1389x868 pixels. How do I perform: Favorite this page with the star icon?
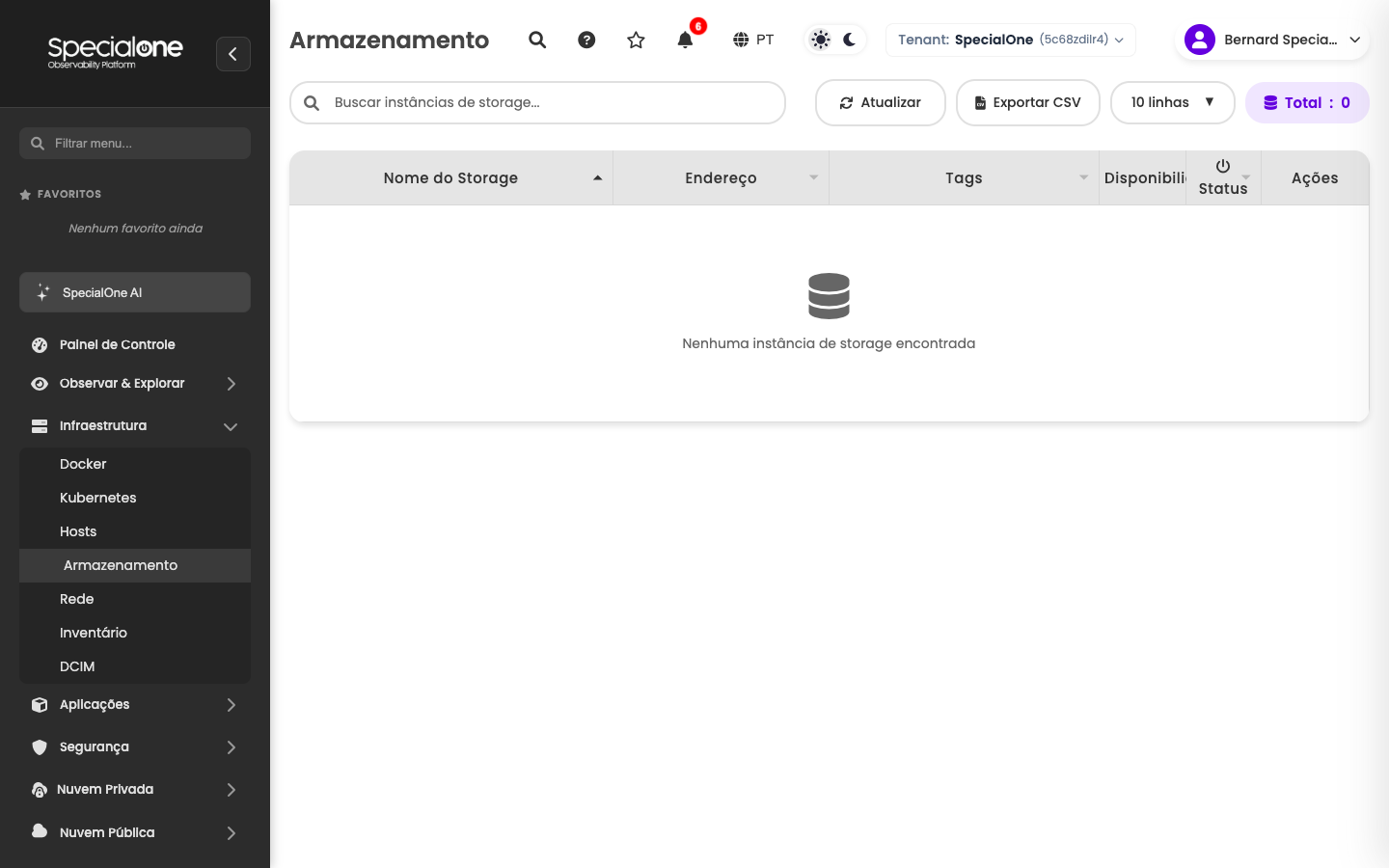click(636, 40)
